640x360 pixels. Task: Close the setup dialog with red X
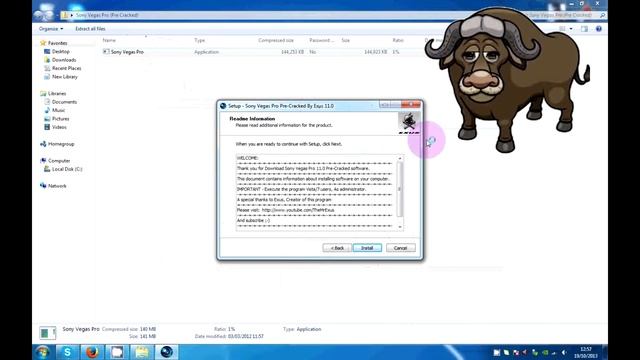click(x=411, y=104)
